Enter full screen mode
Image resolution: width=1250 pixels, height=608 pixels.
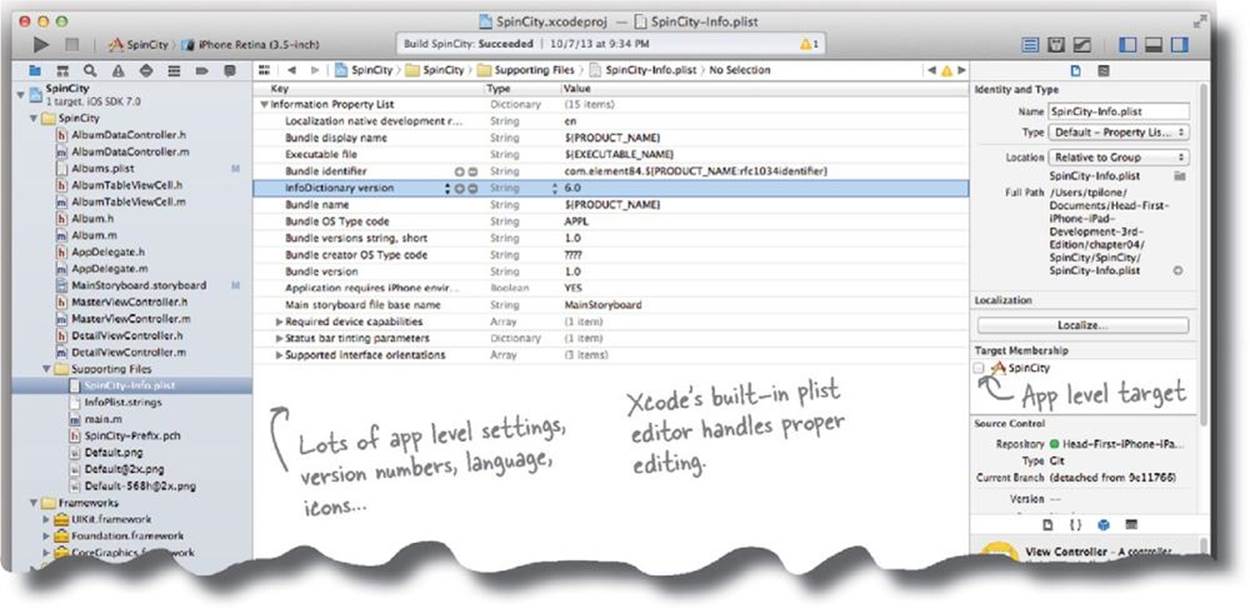click(1199, 20)
